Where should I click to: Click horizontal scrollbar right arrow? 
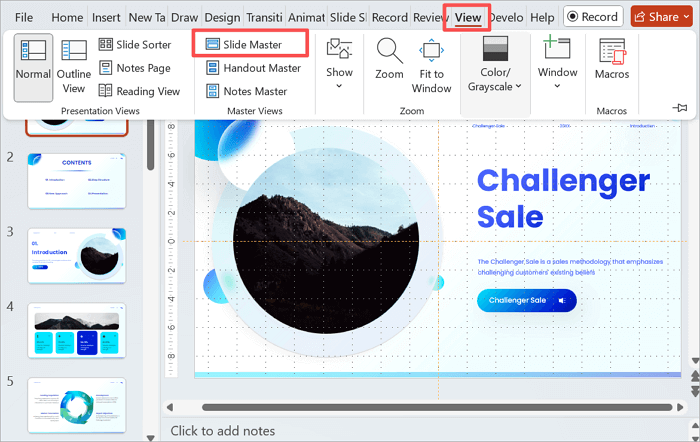coord(680,407)
